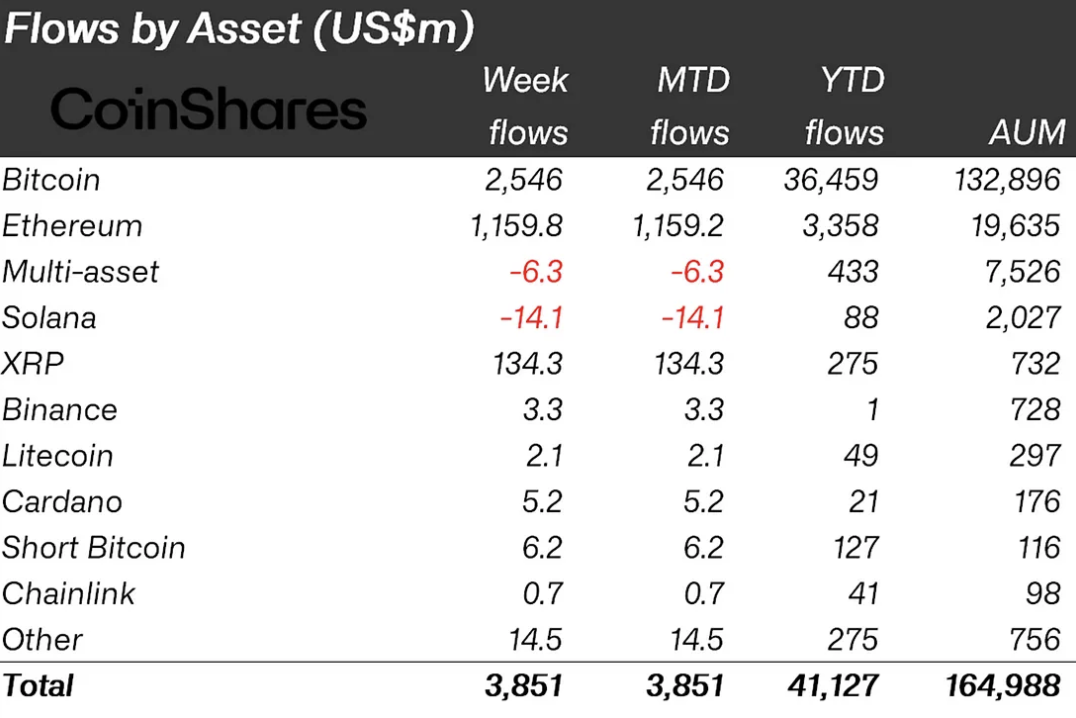Viewport: 1076px width, 718px height.
Task: Select the Week flows column header
Action: (526, 106)
